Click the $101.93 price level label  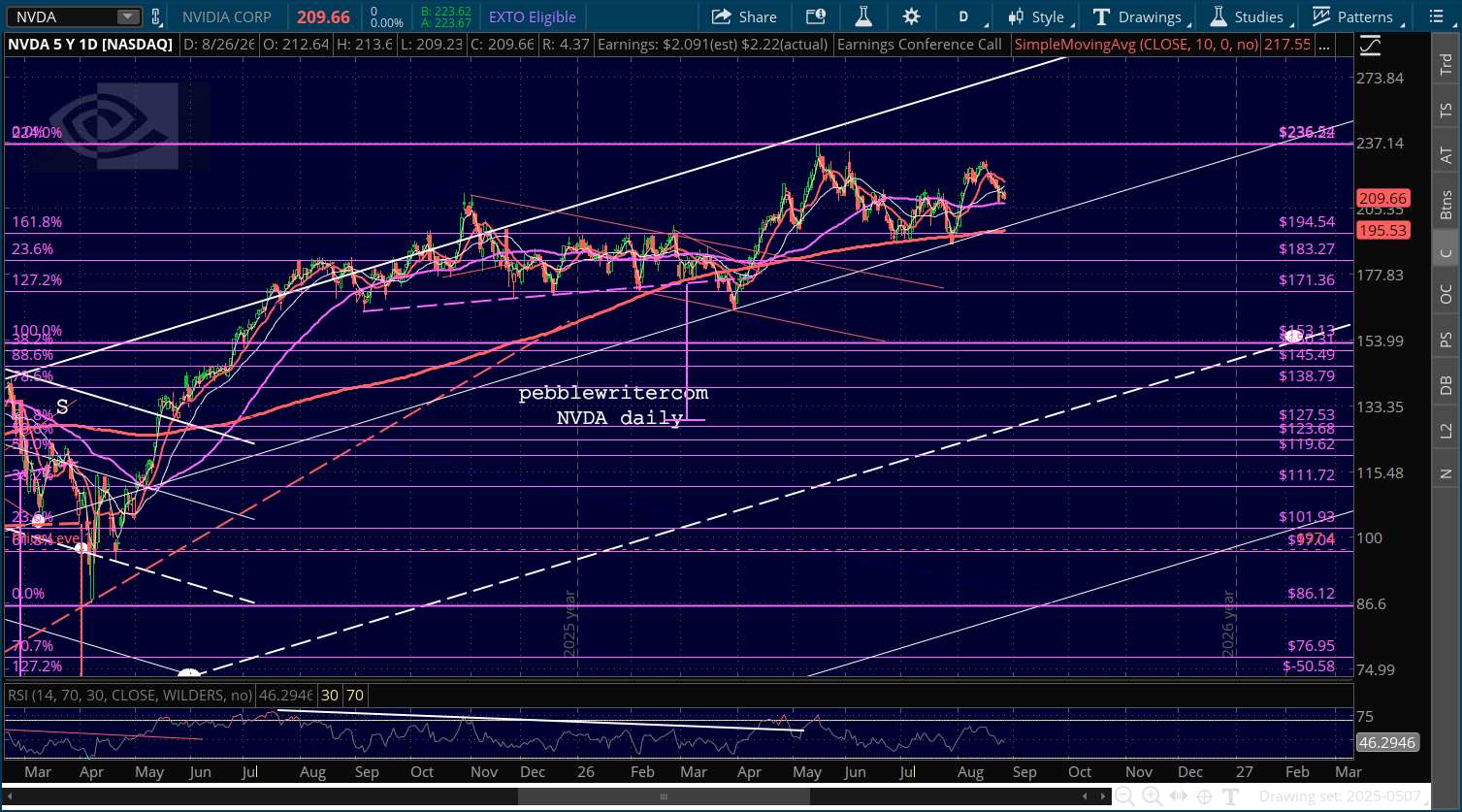click(1307, 517)
